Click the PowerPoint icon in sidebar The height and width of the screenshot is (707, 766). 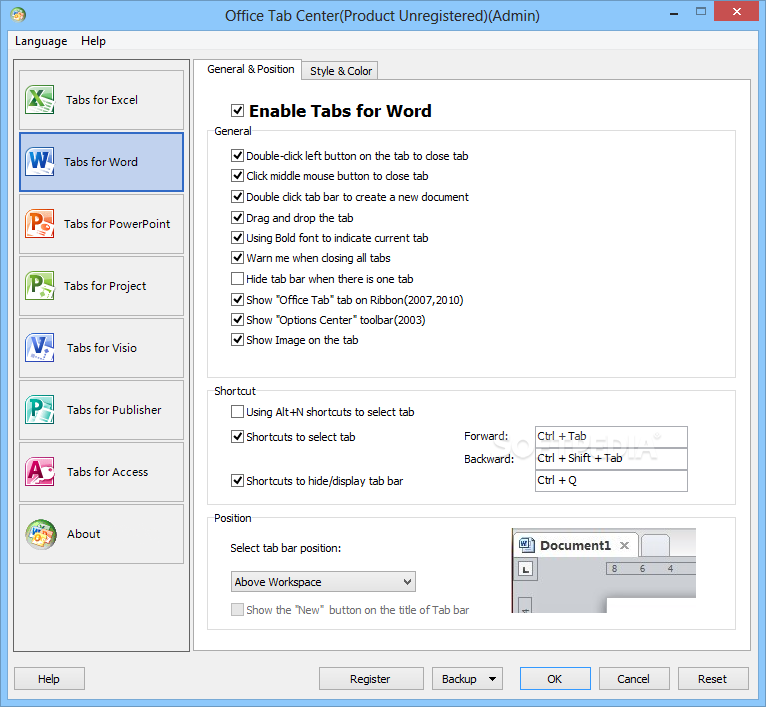tap(40, 223)
